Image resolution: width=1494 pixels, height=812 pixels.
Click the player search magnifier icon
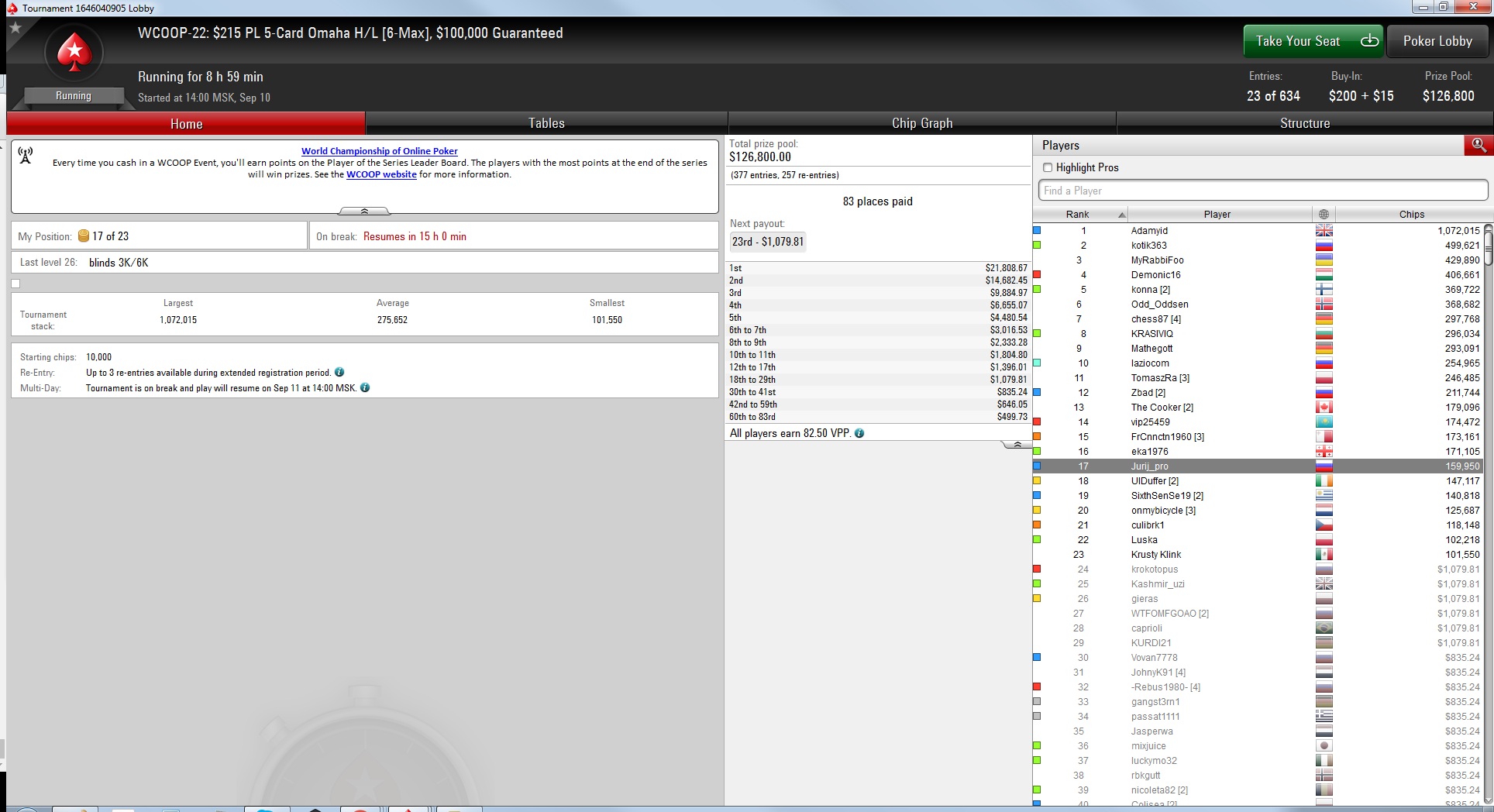1479,145
